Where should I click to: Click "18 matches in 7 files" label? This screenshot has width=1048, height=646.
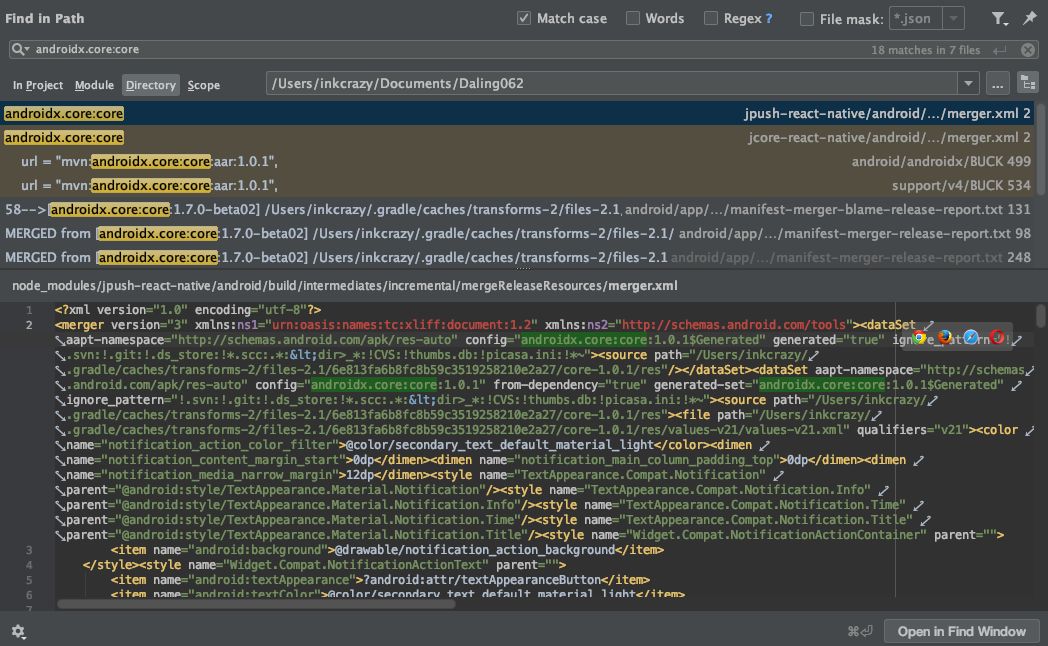pyautogui.click(x=925, y=50)
